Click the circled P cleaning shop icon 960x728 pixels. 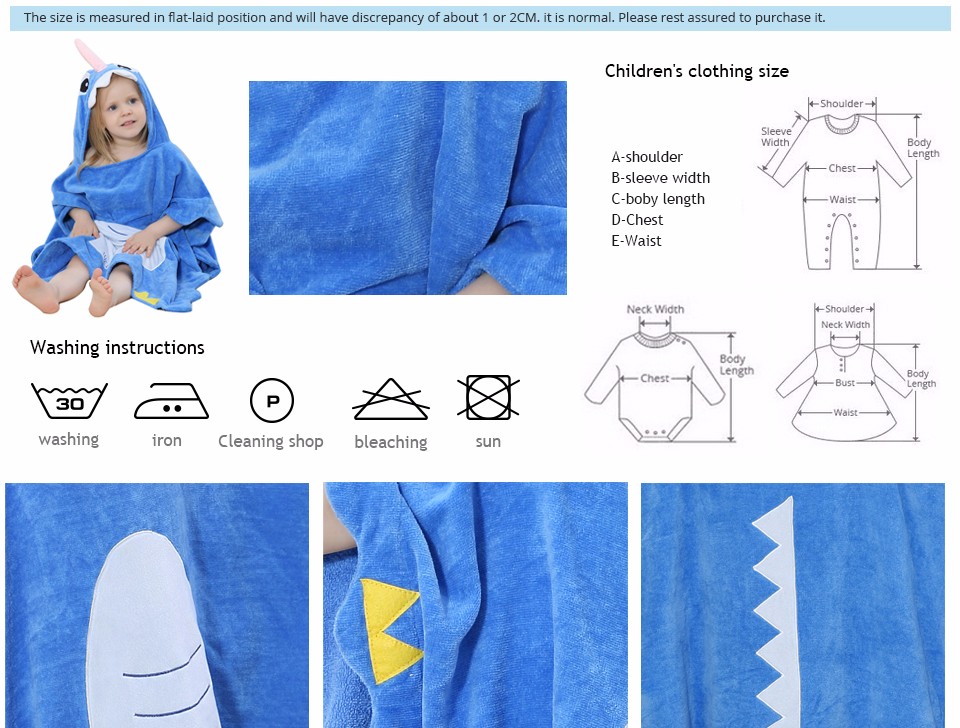[x=272, y=400]
